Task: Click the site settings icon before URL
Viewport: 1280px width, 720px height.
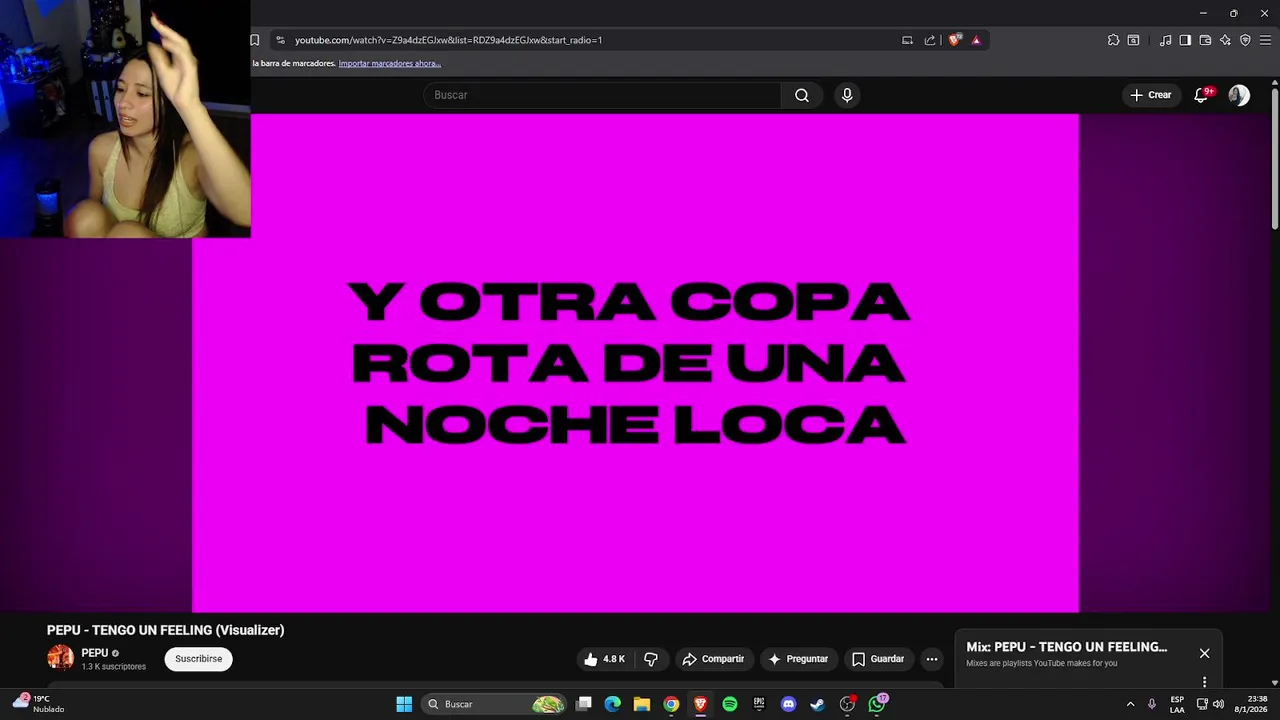Action: [x=280, y=40]
